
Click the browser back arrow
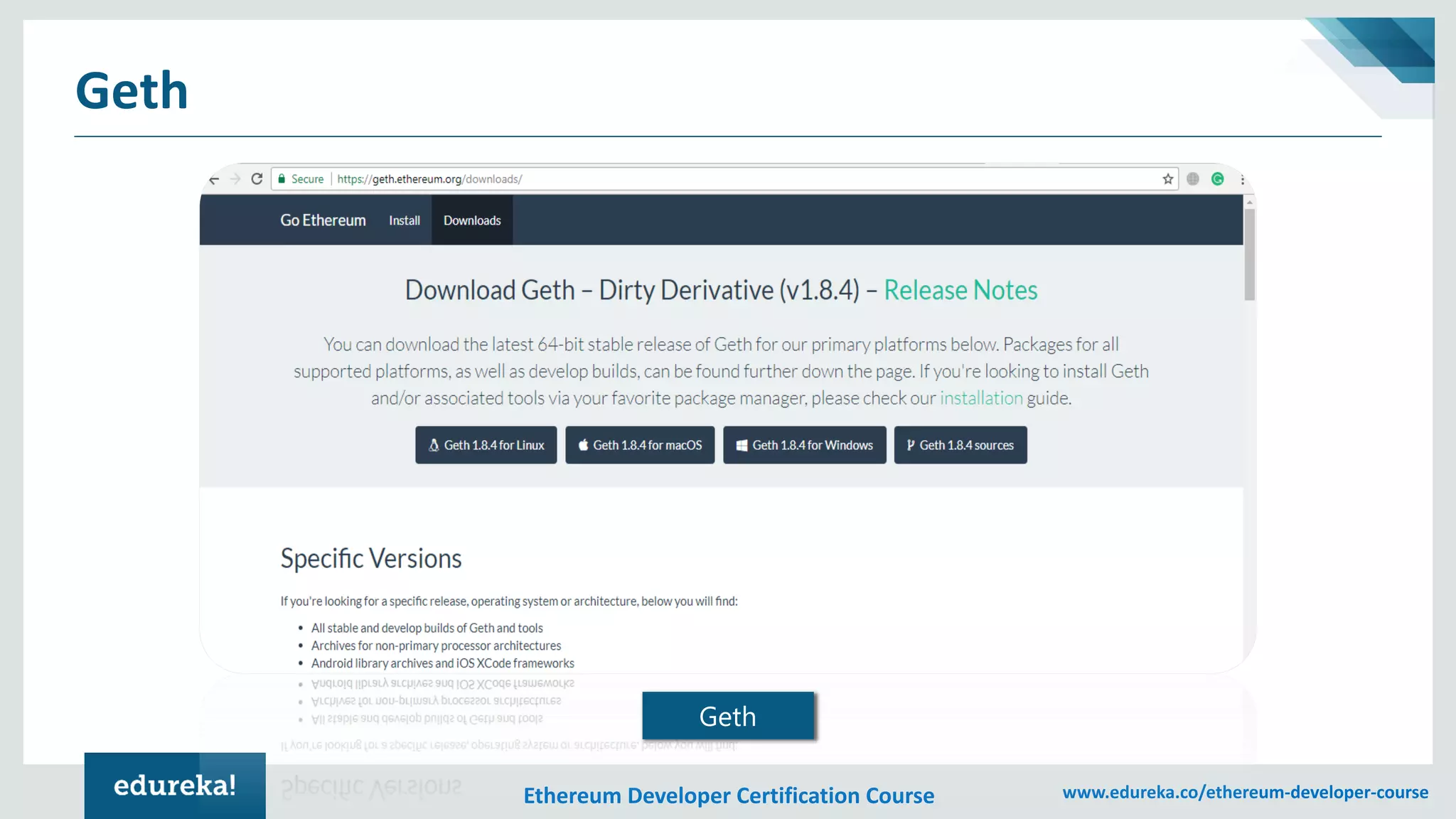[214, 179]
